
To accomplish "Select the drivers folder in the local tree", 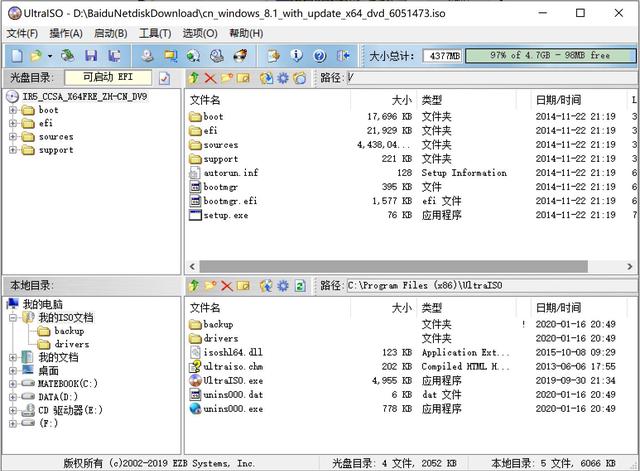I will pos(71,344).
